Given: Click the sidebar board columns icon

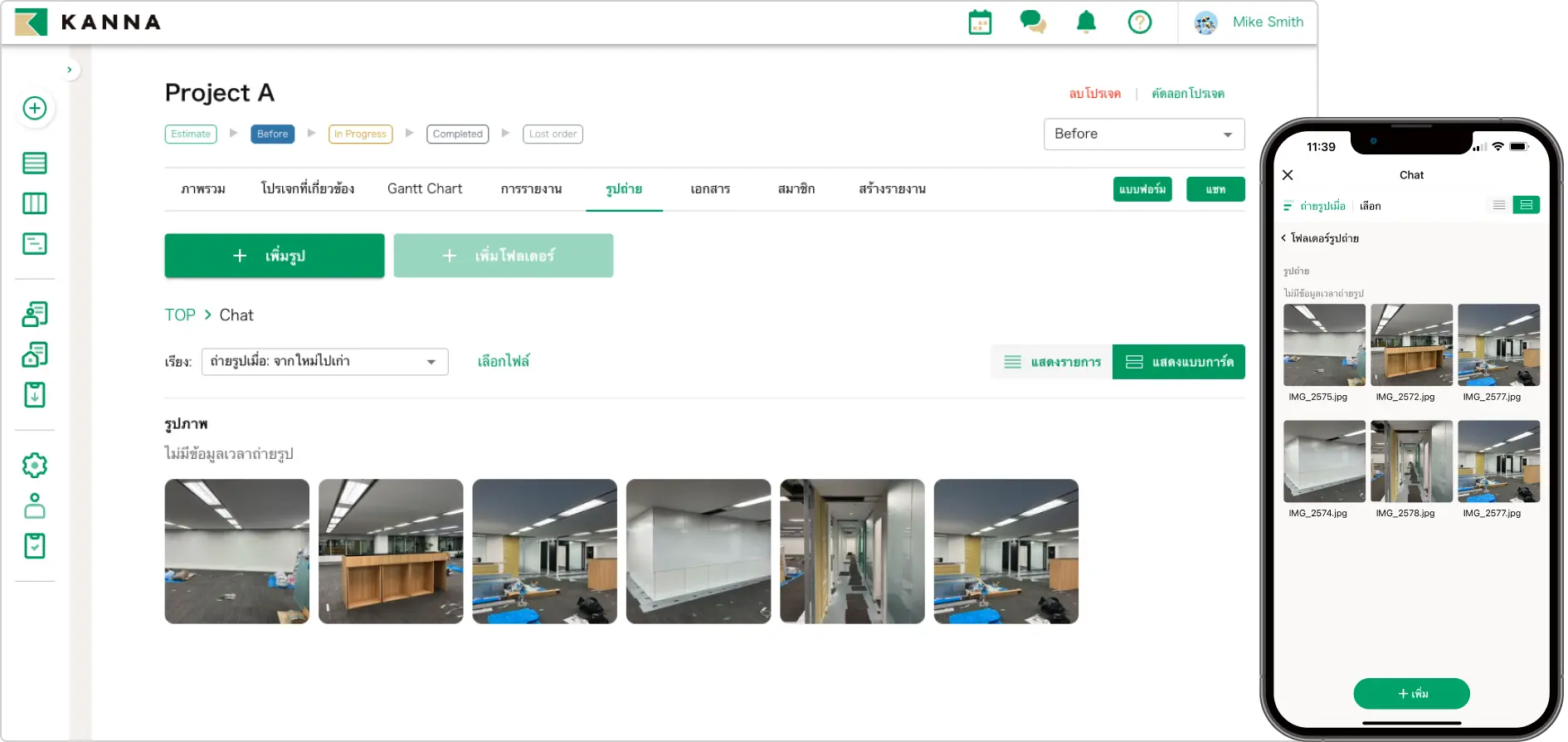Looking at the screenshot, I should [35, 203].
